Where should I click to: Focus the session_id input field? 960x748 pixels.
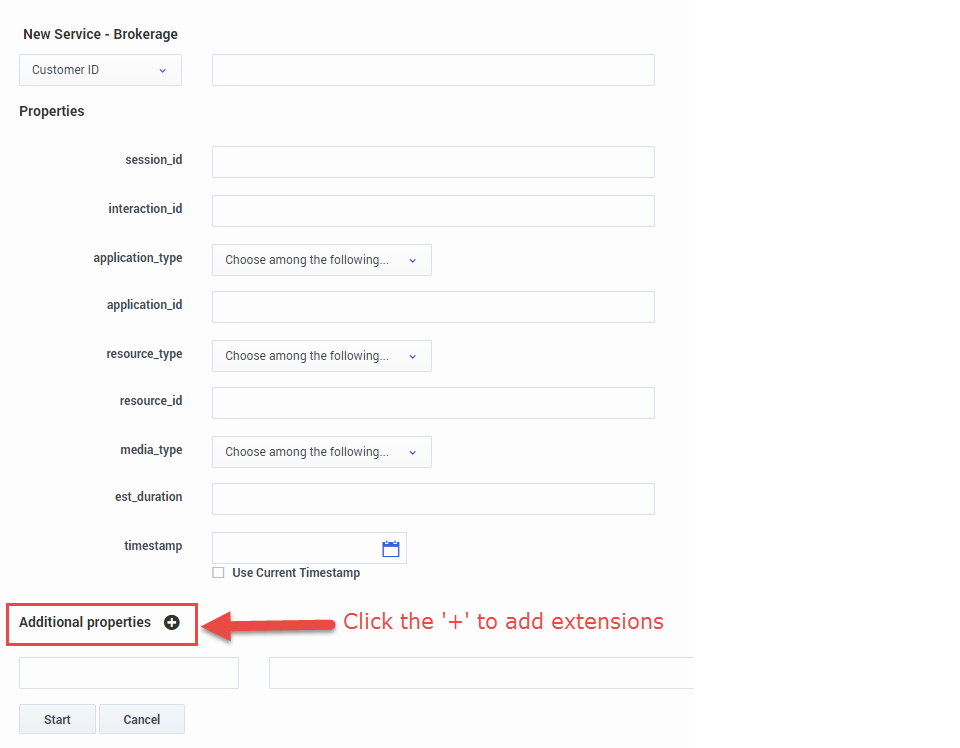433,162
